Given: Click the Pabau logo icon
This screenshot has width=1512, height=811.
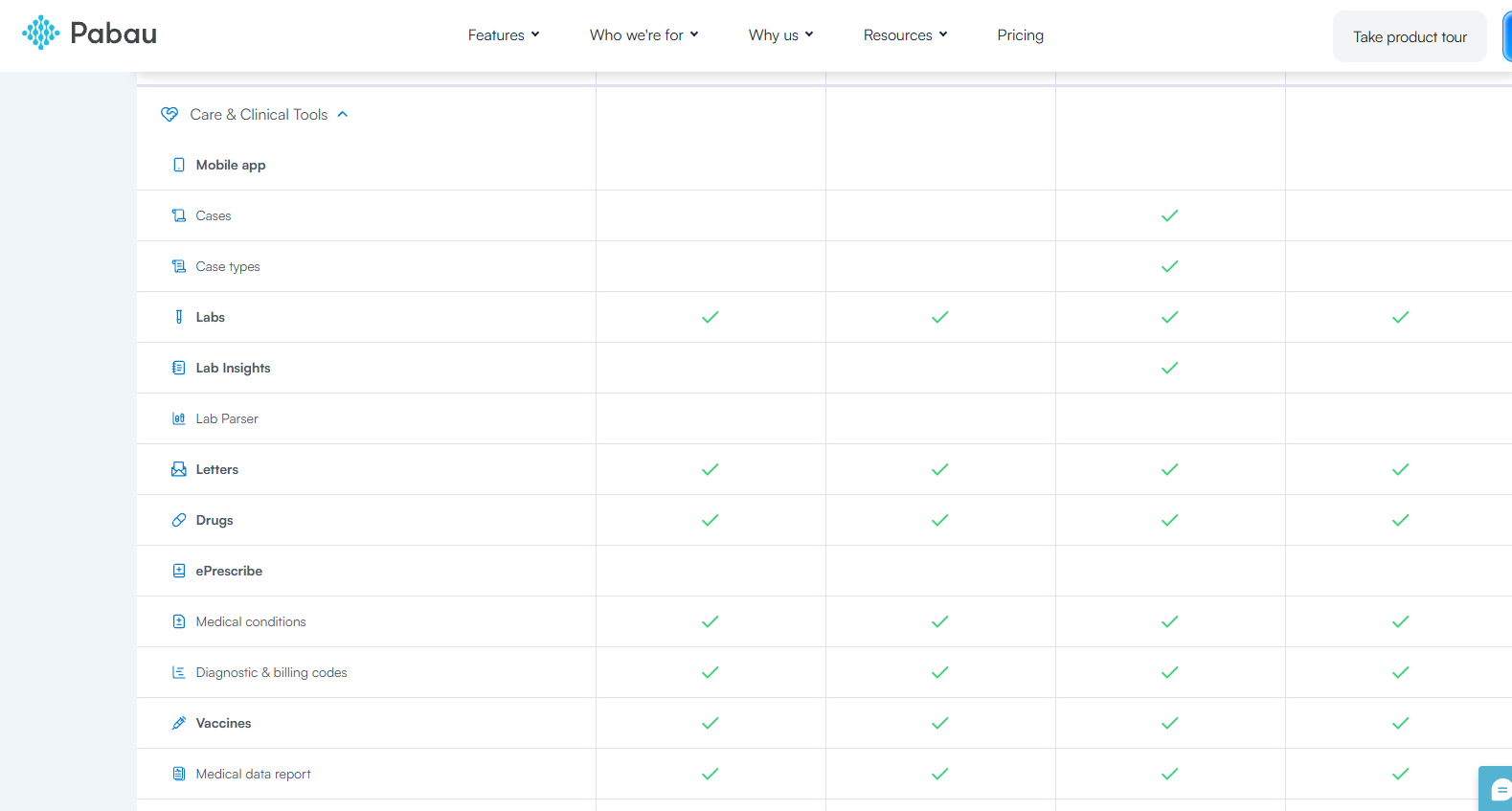Looking at the screenshot, I should tap(41, 33).
